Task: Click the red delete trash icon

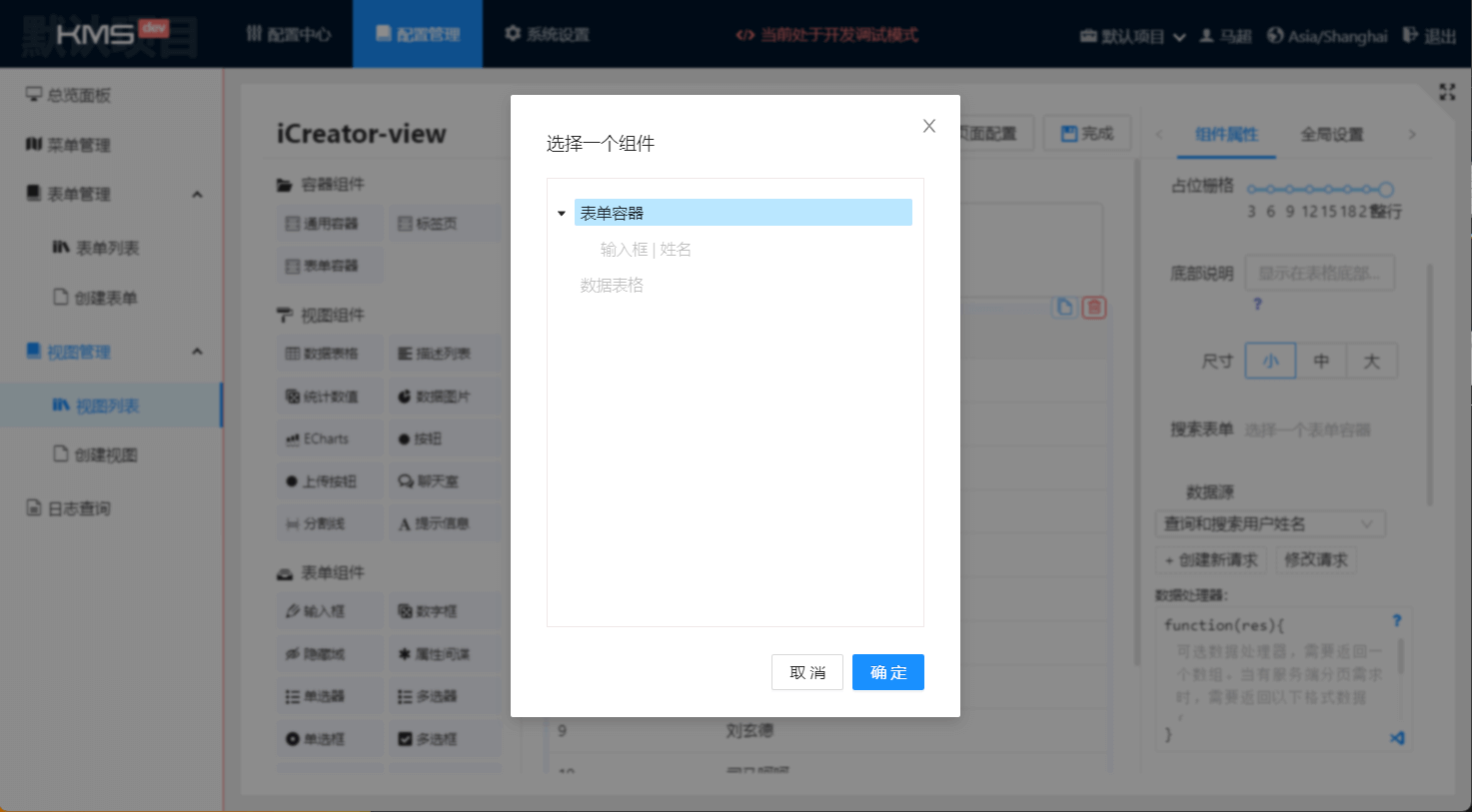Action: [x=1094, y=308]
